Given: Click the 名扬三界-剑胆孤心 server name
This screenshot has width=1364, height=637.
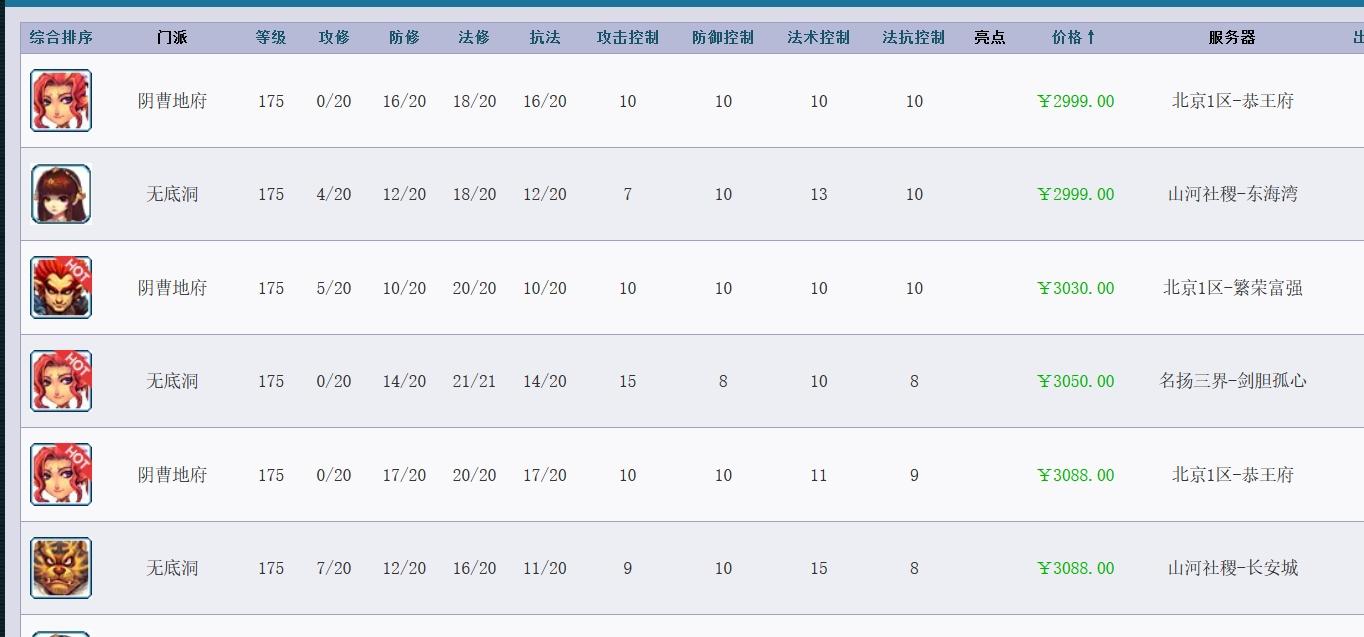Looking at the screenshot, I should pyautogui.click(x=1232, y=381).
